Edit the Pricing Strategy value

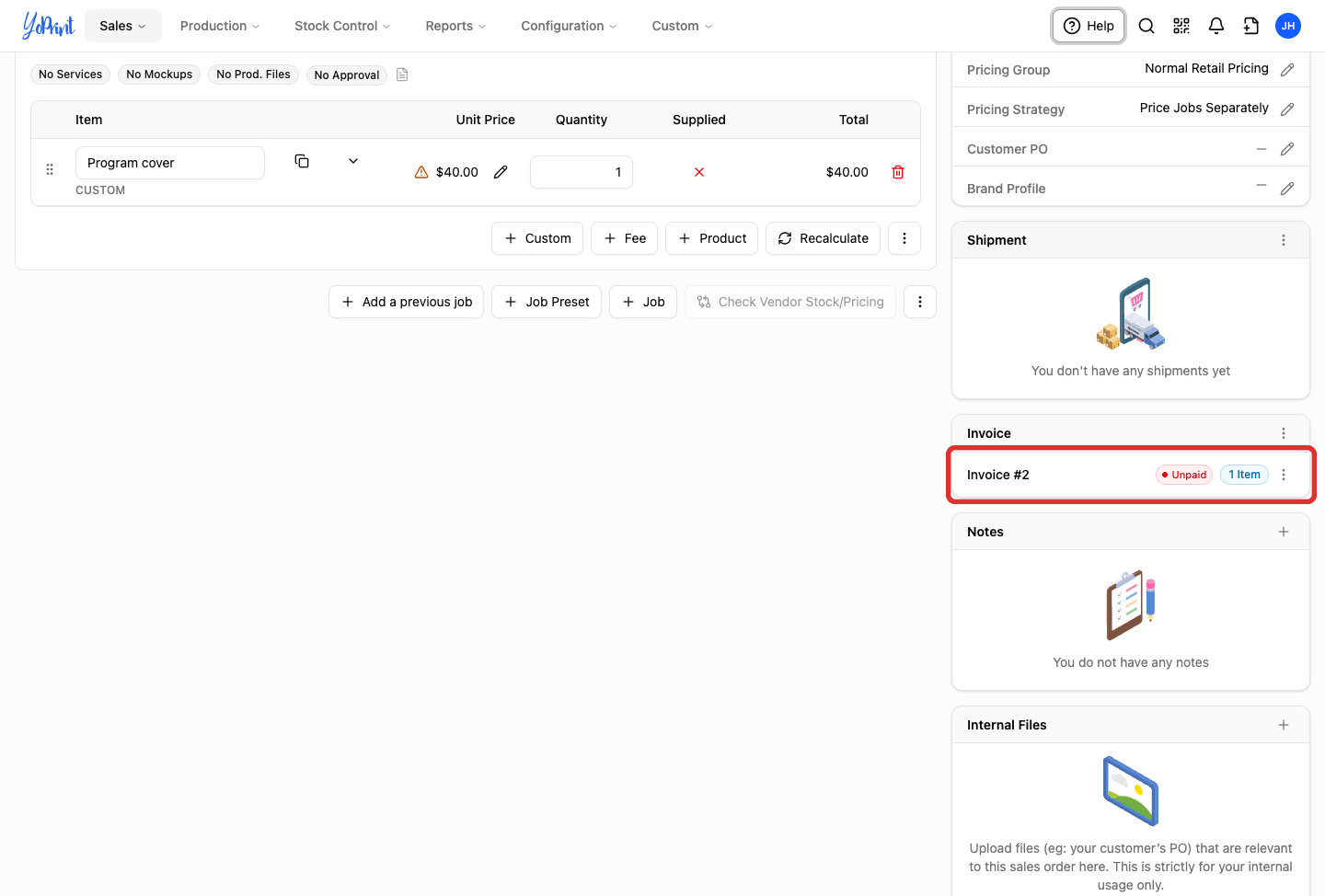[x=1287, y=109]
